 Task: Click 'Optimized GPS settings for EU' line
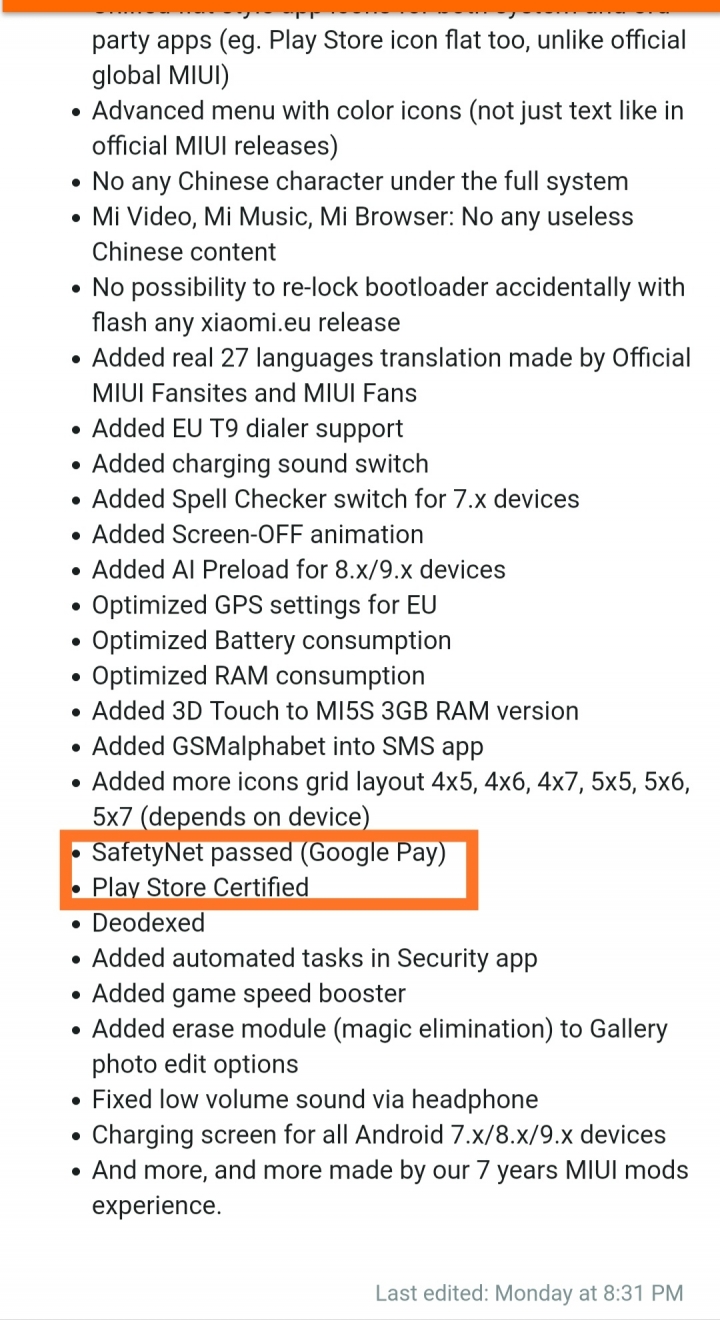coord(264,606)
